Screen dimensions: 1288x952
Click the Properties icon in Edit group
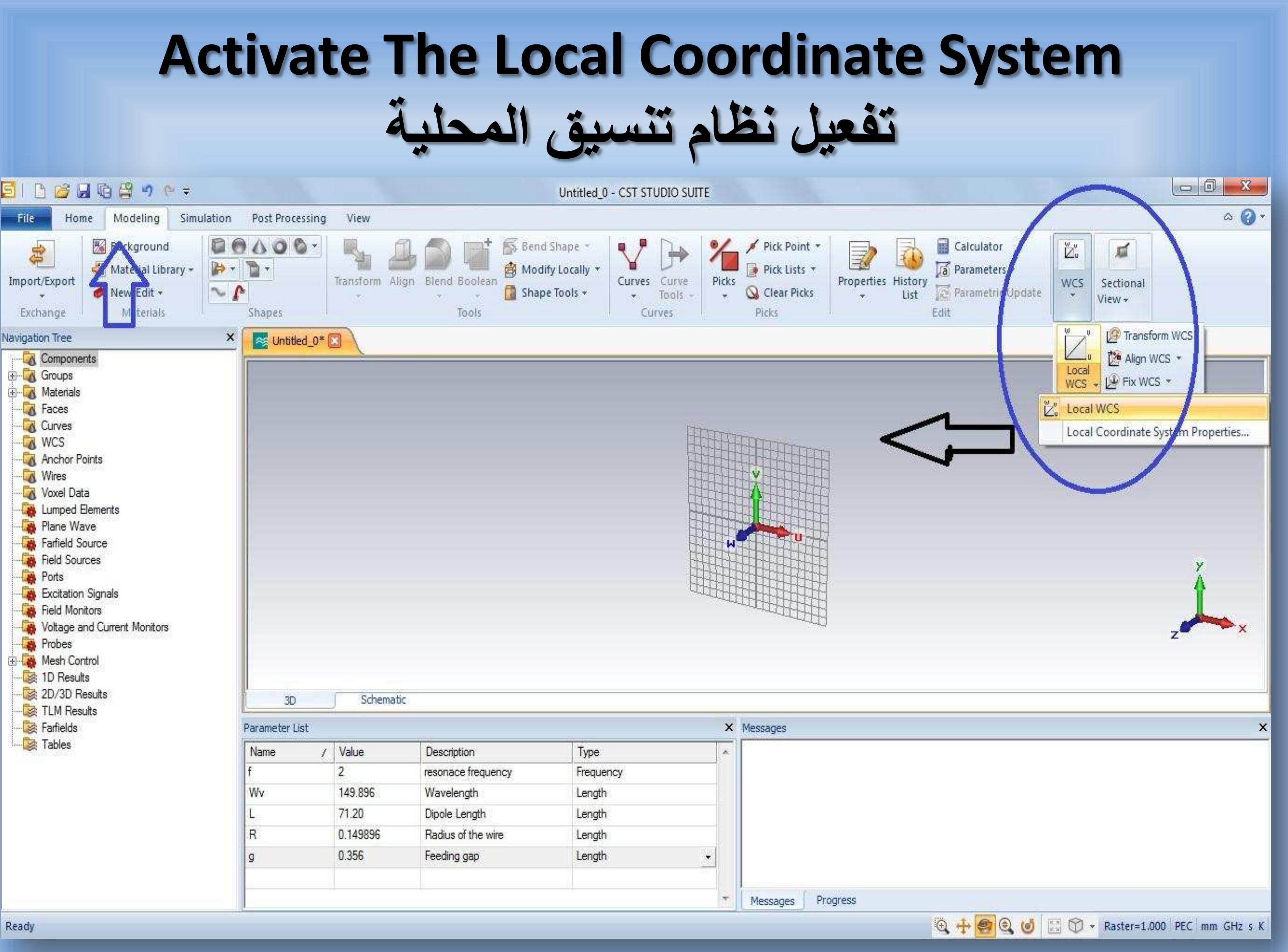[861, 256]
